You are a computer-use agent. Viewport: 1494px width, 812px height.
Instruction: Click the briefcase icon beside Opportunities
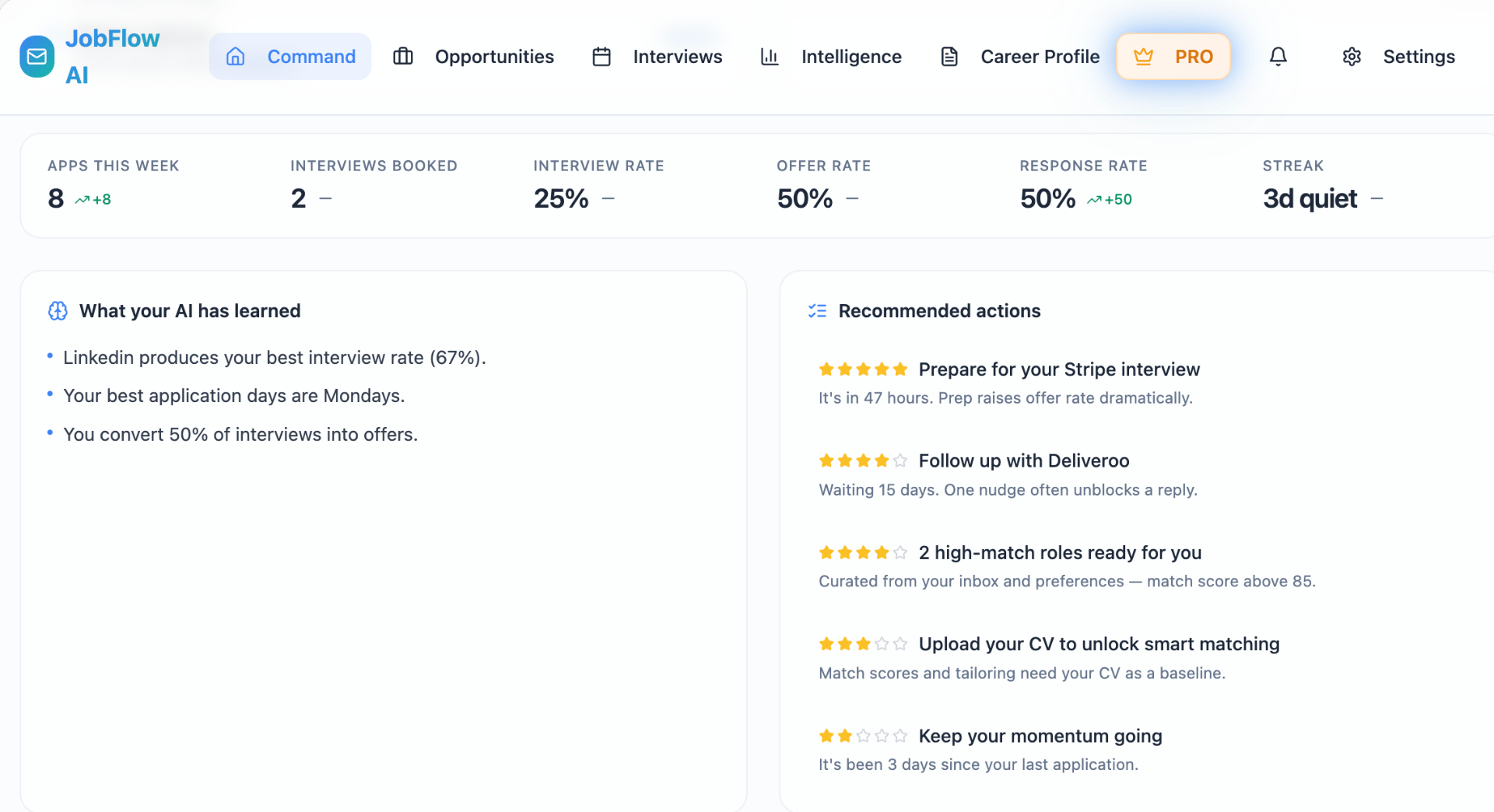pos(403,57)
